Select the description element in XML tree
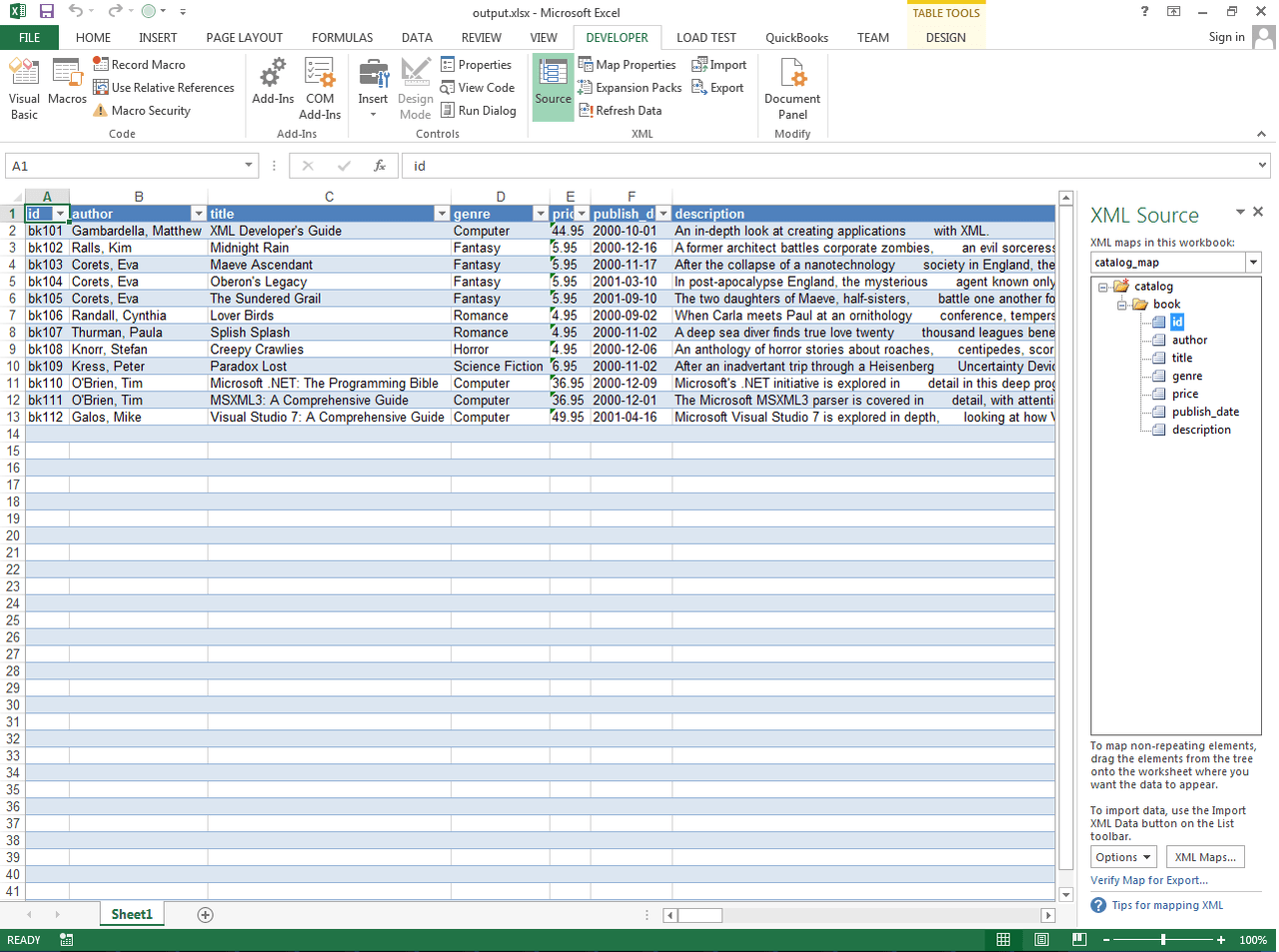This screenshot has width=1279, height=952. pyautogui.click(x=1201, y=430)
